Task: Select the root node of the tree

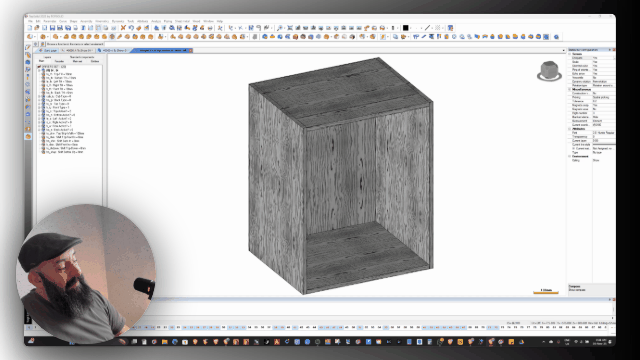Action: tap(53, 67)
